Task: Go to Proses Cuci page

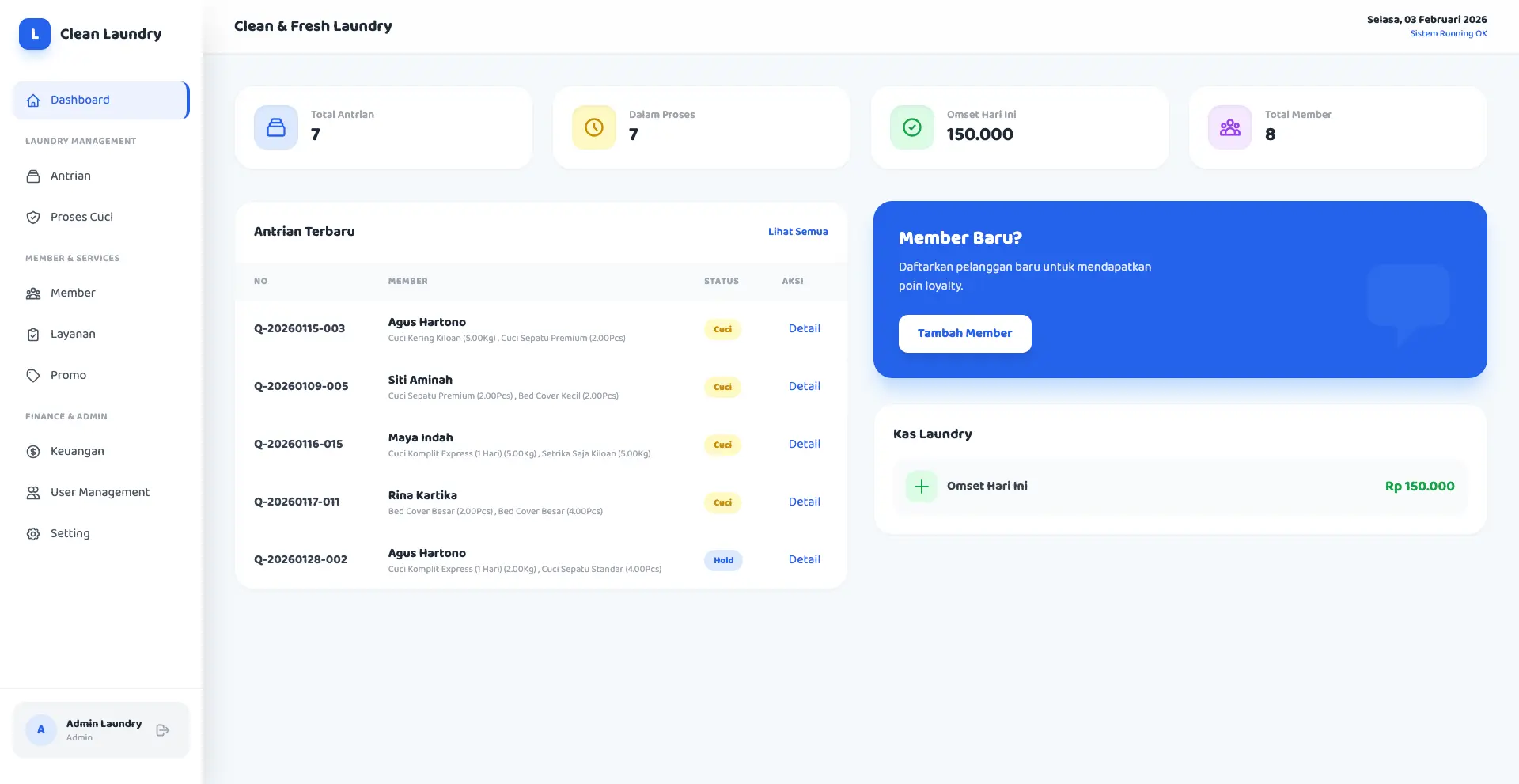Action: pos(81,218)
